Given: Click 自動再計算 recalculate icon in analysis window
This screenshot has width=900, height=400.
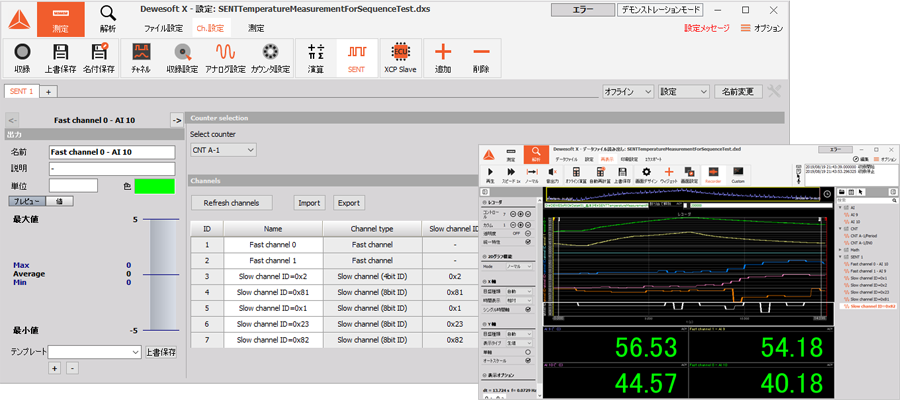Looking at the screenshot, I should (x=600, y=174).
